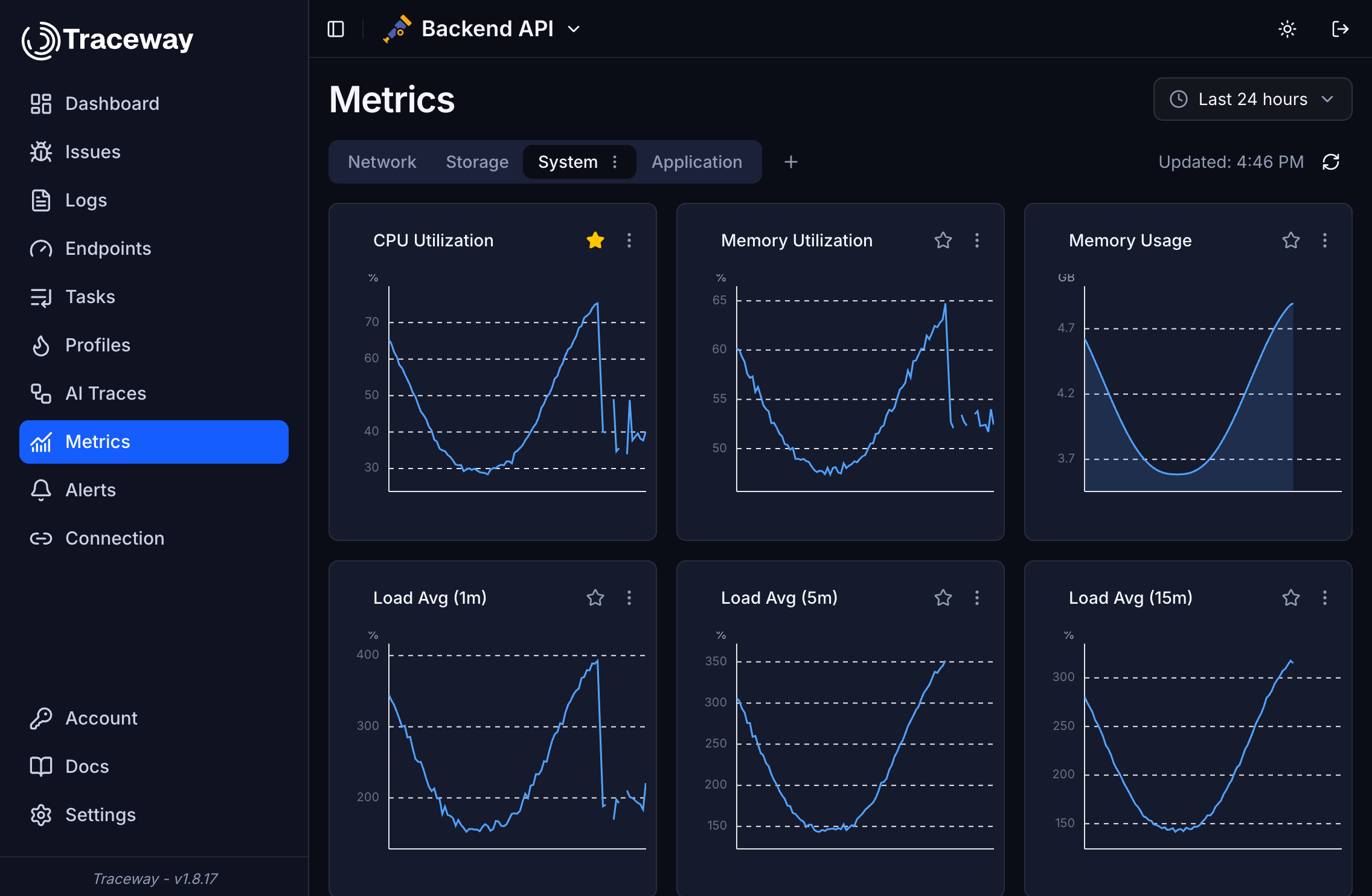Switch to the Storage tab
Image resolution: width=1372 pixels, height=896 pixels.
tap(477, 162)
